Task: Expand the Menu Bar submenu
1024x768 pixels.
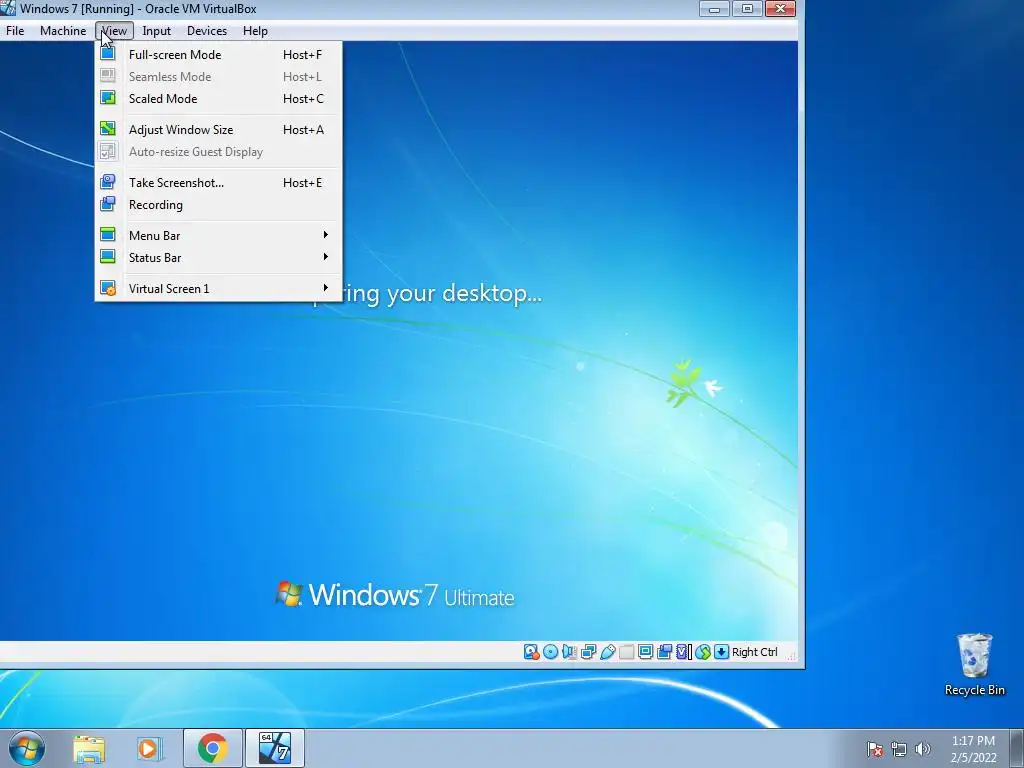Action: click(219, 236)
